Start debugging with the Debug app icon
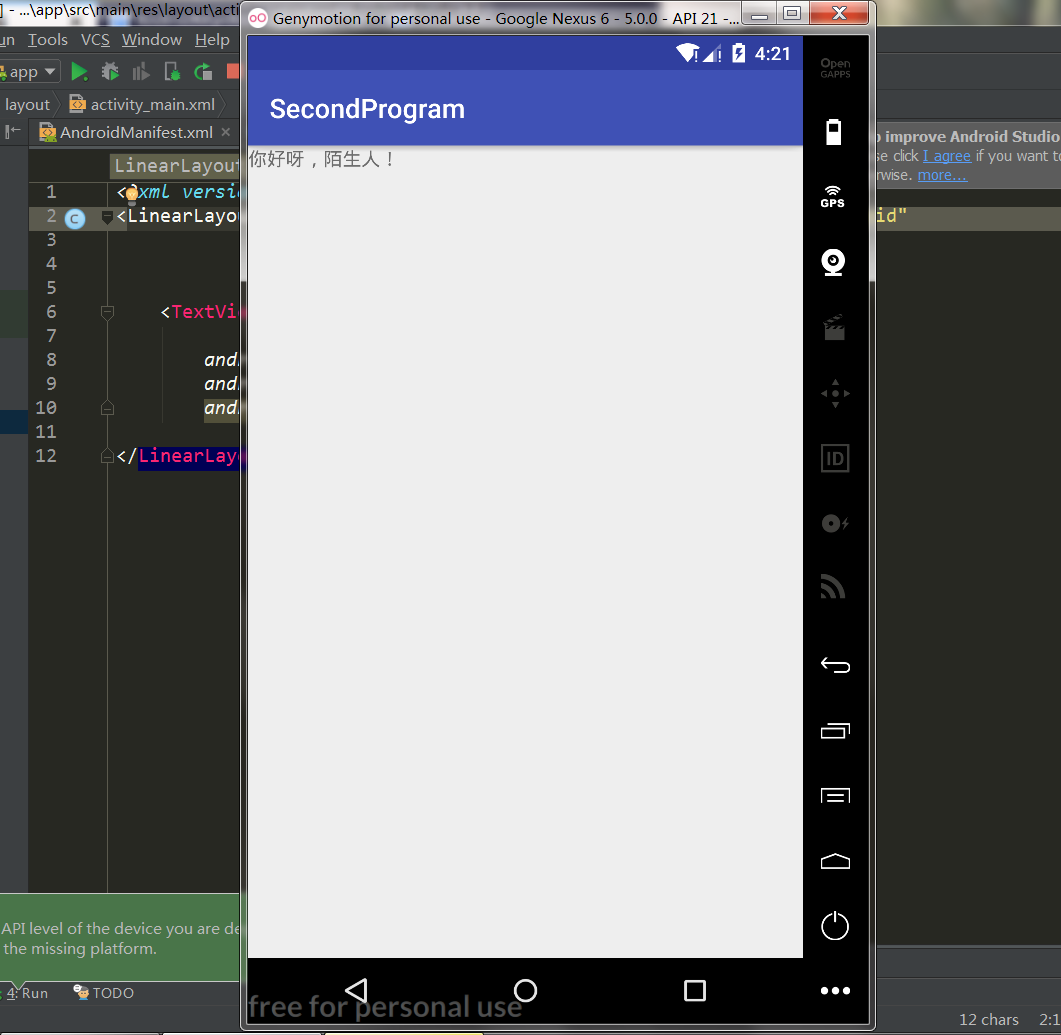This screenshot has width=1061, height=1035. (110, 72)
